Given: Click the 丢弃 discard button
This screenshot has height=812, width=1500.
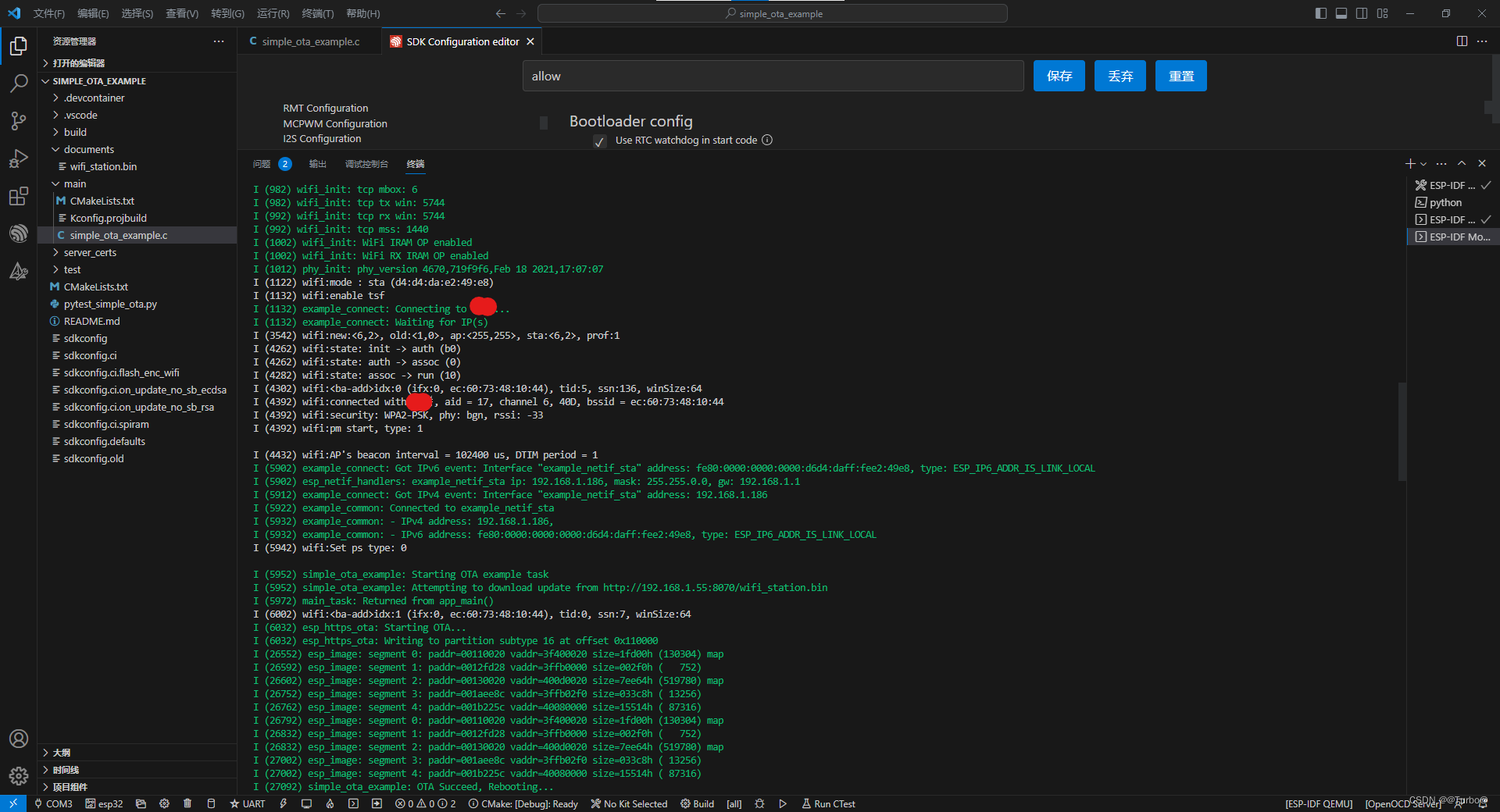Looking at the screenshot, I should pyautogui.click(x=1120, y=76).
